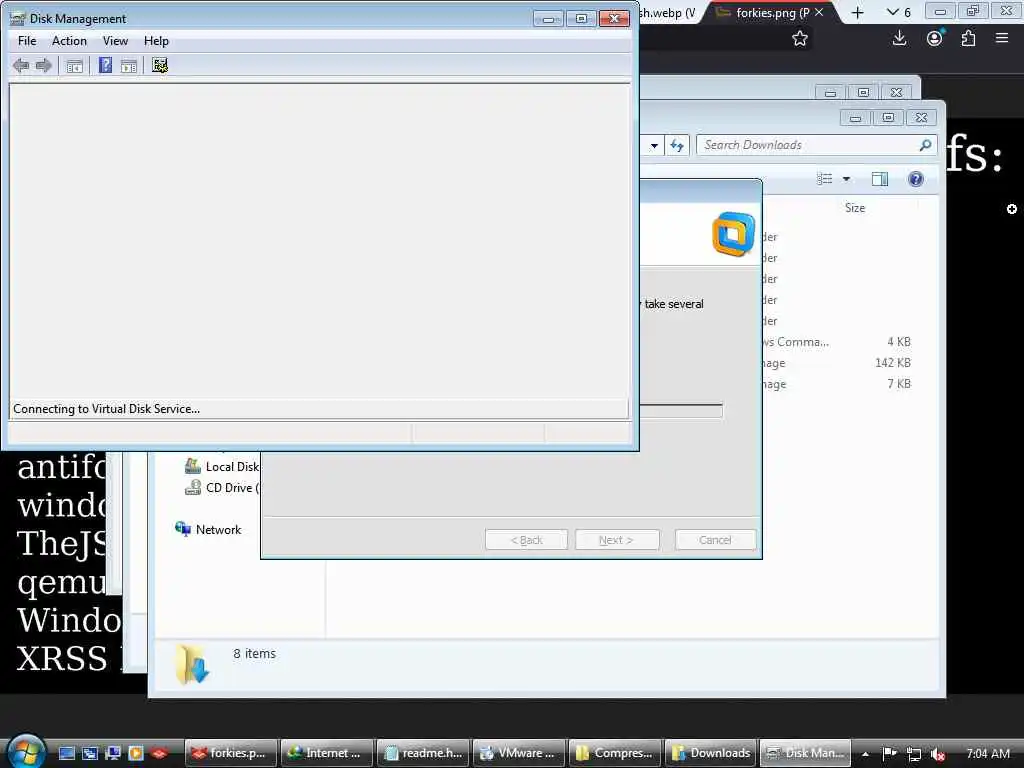The height and width of the screenshot is (768, 1024).
Task: Show hidden tray icons arrow
Action: [865, 754]
